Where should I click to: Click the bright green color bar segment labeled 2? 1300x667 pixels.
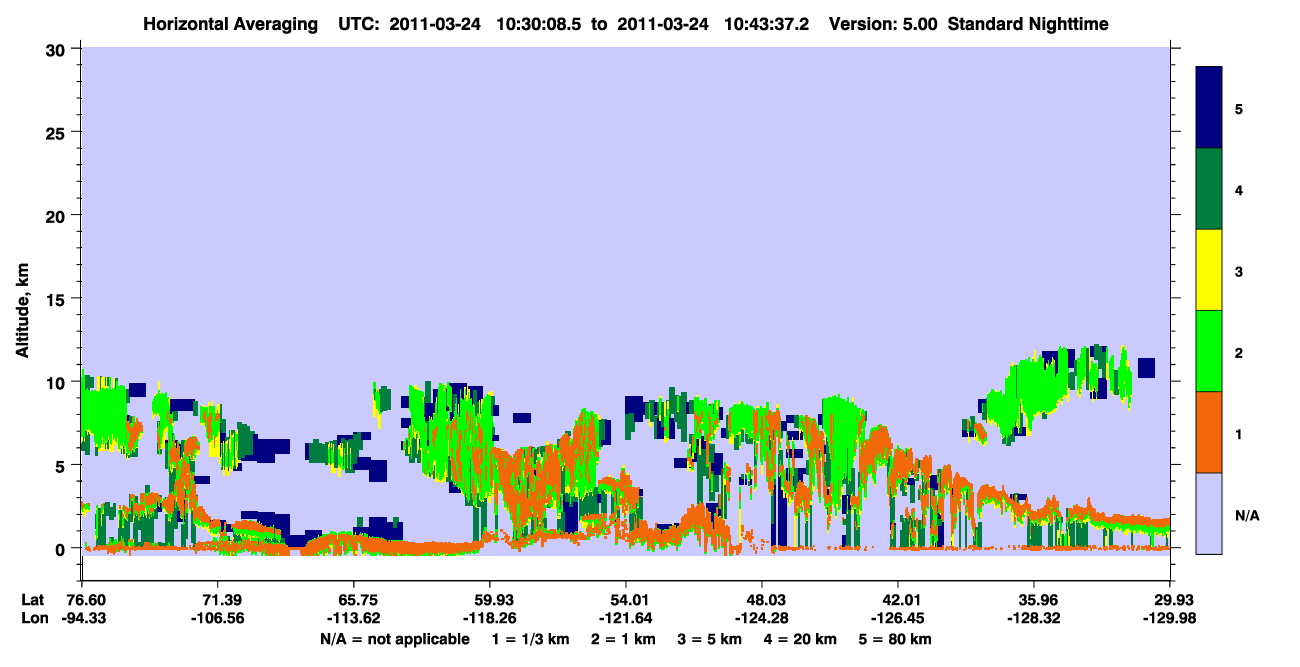[1209, 351]
